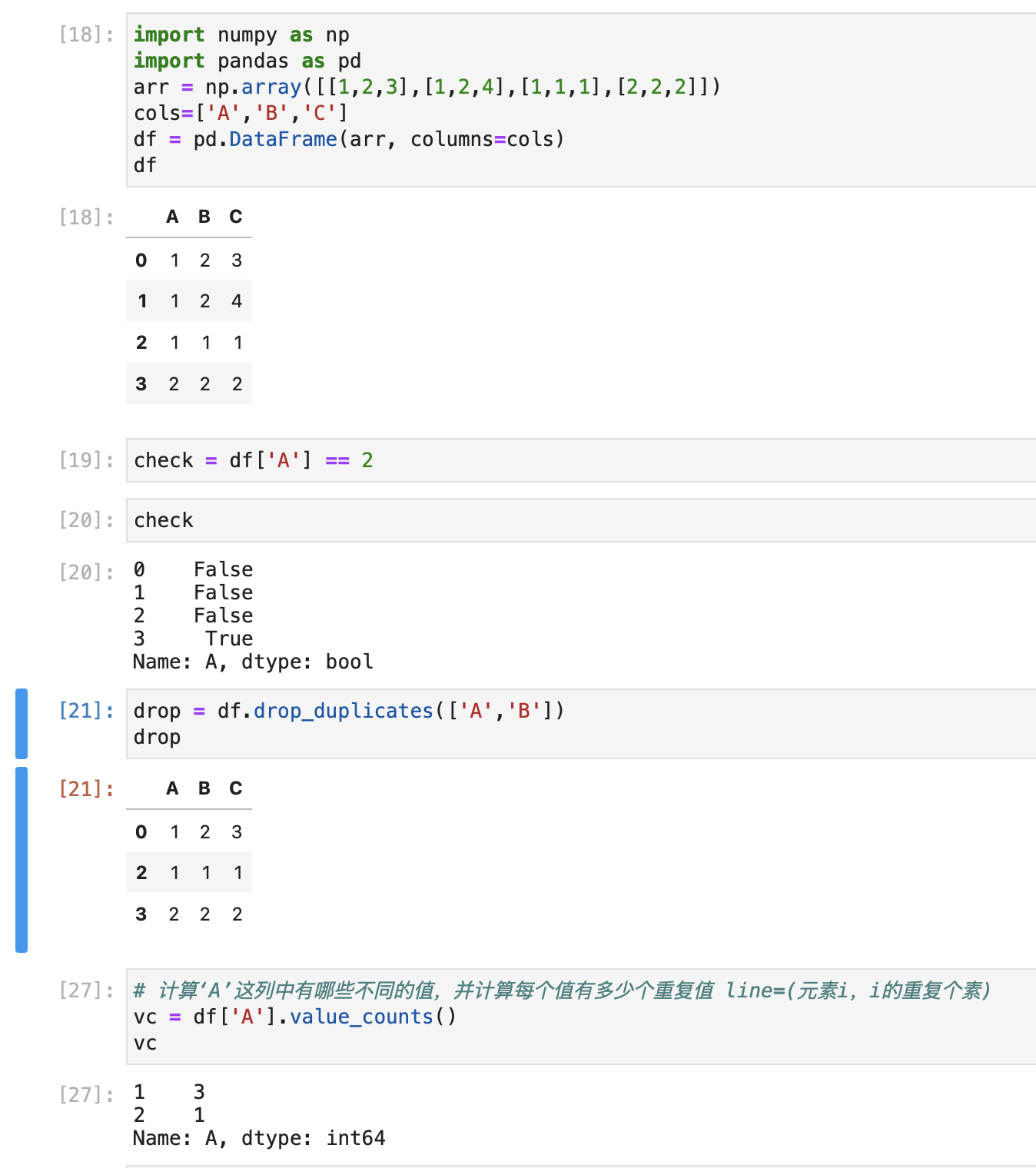
Task: Click the output prompt [27]:
Action: coord(86,1094)
